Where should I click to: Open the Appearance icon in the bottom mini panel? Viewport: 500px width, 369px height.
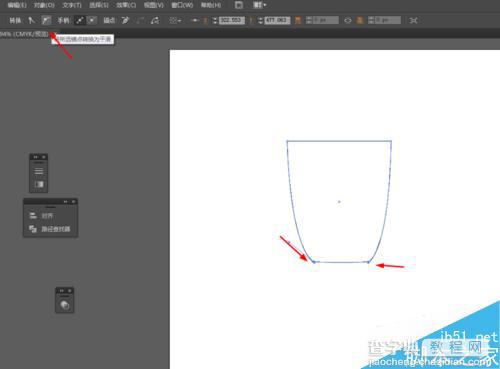click(x=65, y=305)
